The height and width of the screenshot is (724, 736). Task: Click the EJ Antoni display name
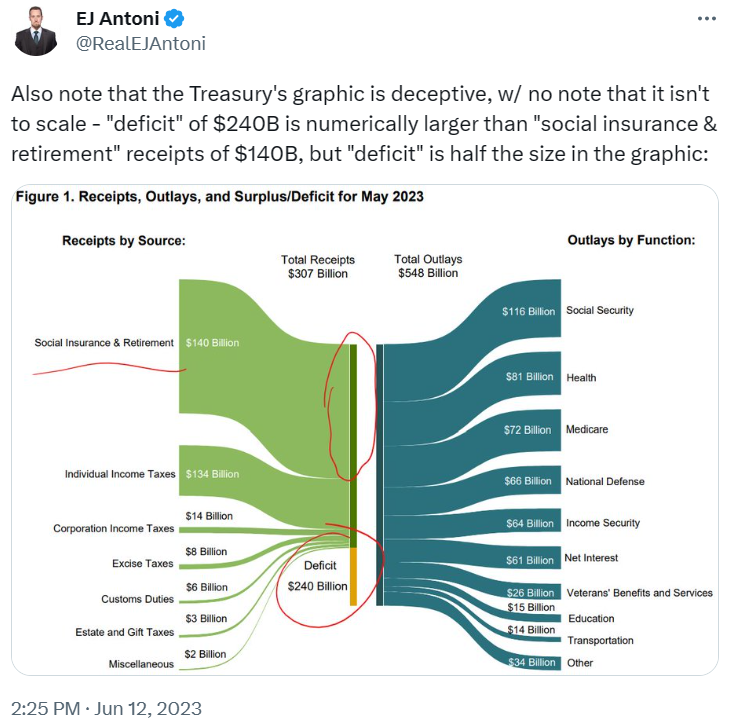[x=118, y=19]
